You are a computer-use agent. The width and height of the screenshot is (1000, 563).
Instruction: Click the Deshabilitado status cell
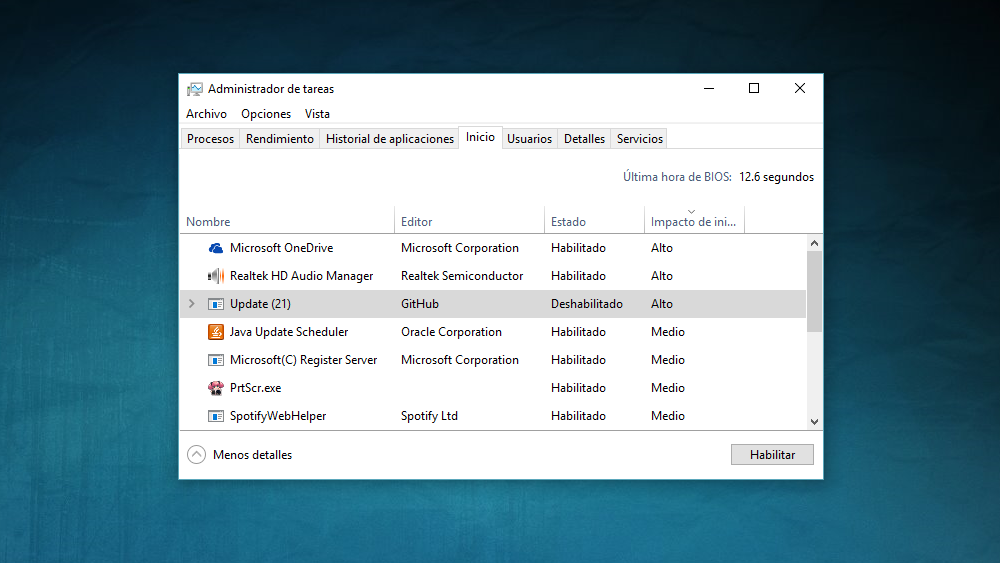click(x=587, y=304)
